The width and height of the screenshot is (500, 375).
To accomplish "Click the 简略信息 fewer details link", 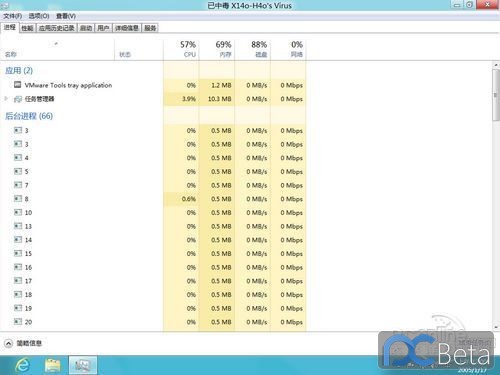I will click(29, 343).
